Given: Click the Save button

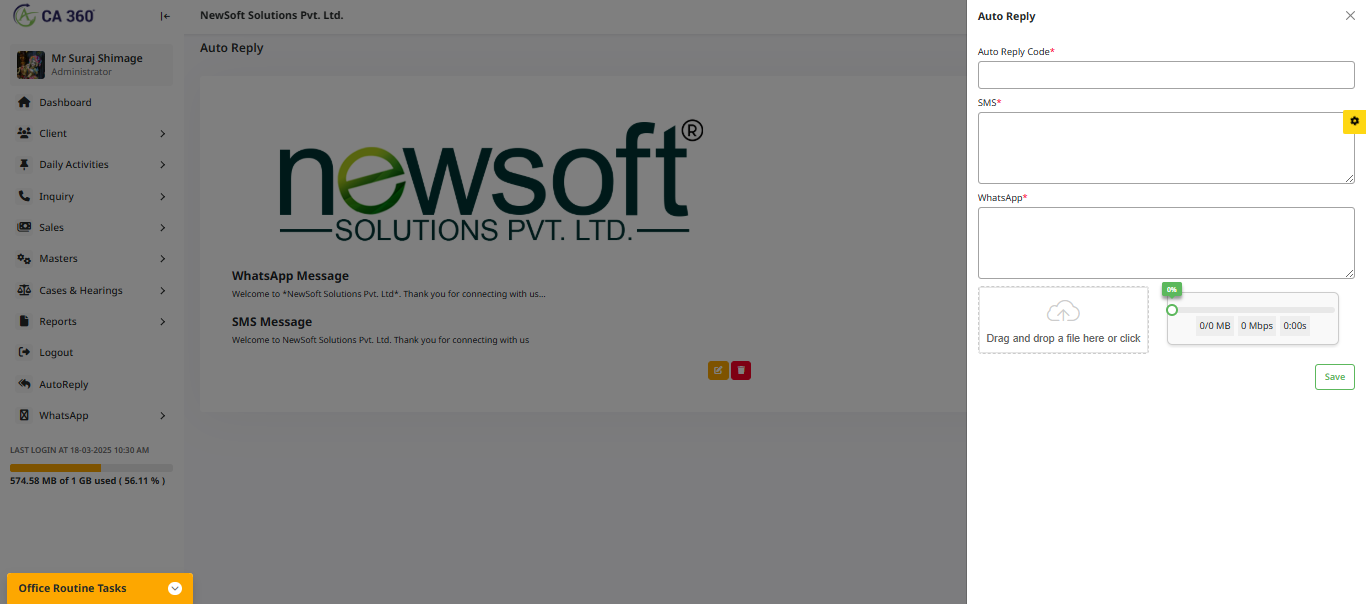Looking at the screenshot, I should (x=1335, y=377).
